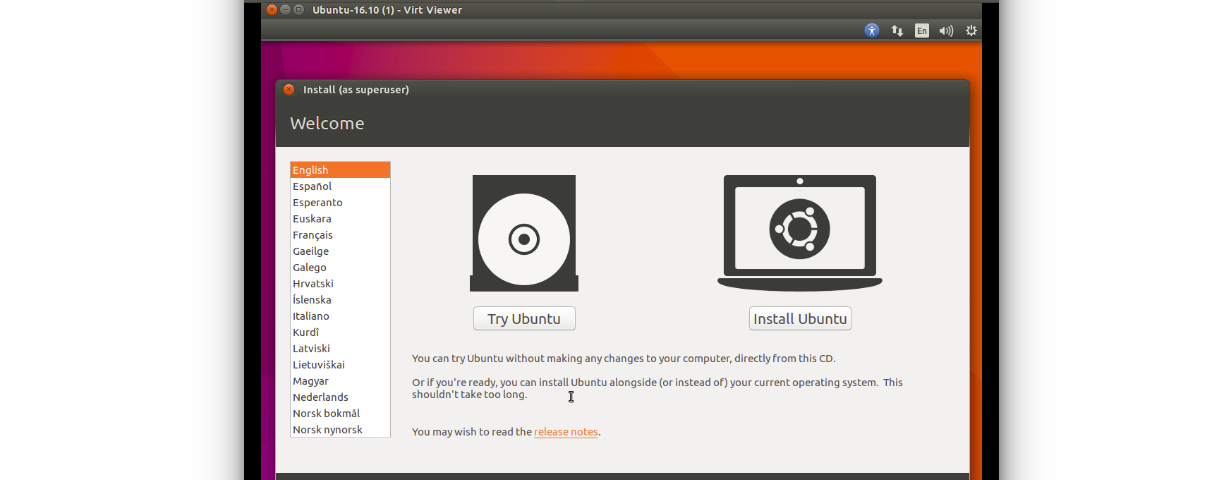The image size is (1213, 480).
Task: Select Esperanto in the language list
Action: (340, 202)
